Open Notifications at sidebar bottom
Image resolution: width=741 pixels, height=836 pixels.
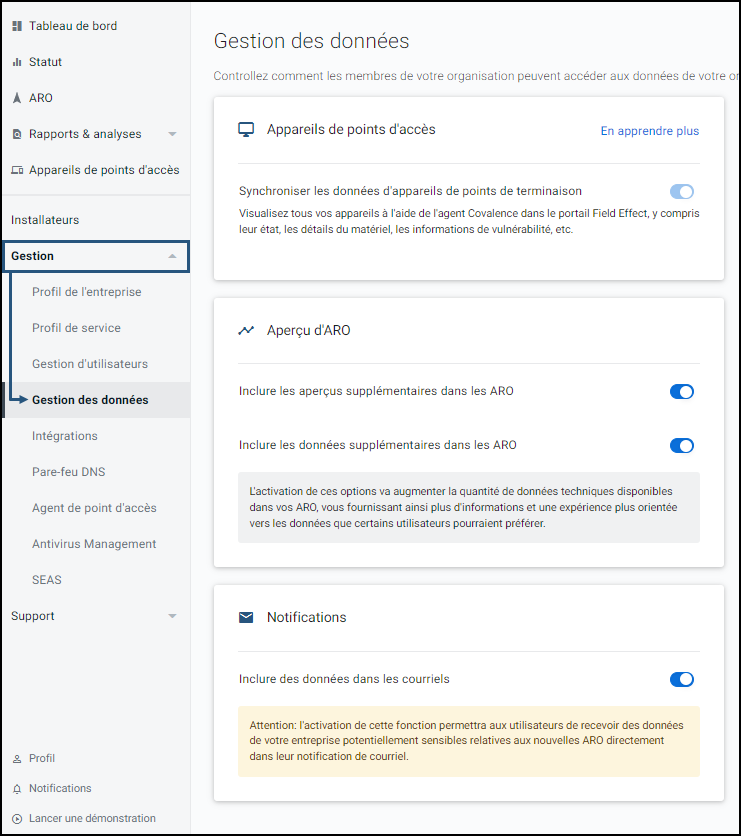point(60,788)
